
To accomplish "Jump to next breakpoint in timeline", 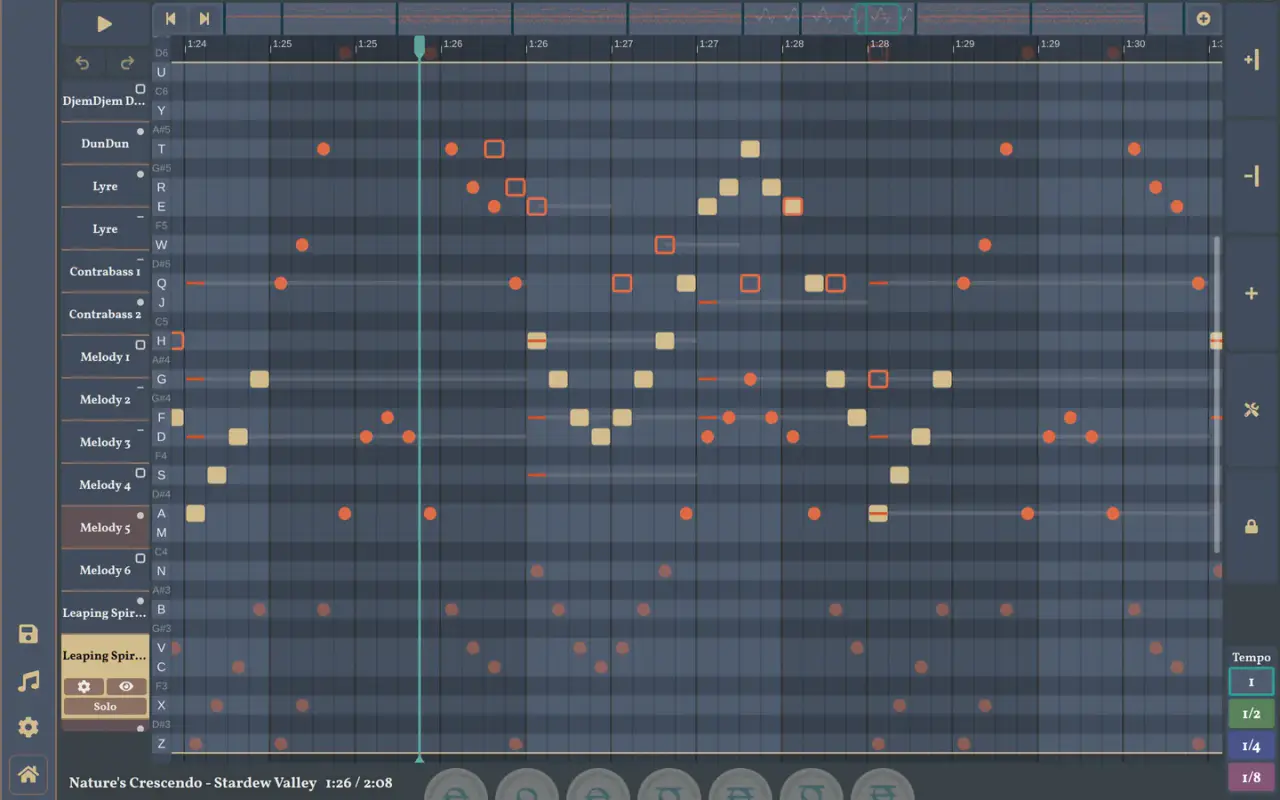I will point(204,19).
